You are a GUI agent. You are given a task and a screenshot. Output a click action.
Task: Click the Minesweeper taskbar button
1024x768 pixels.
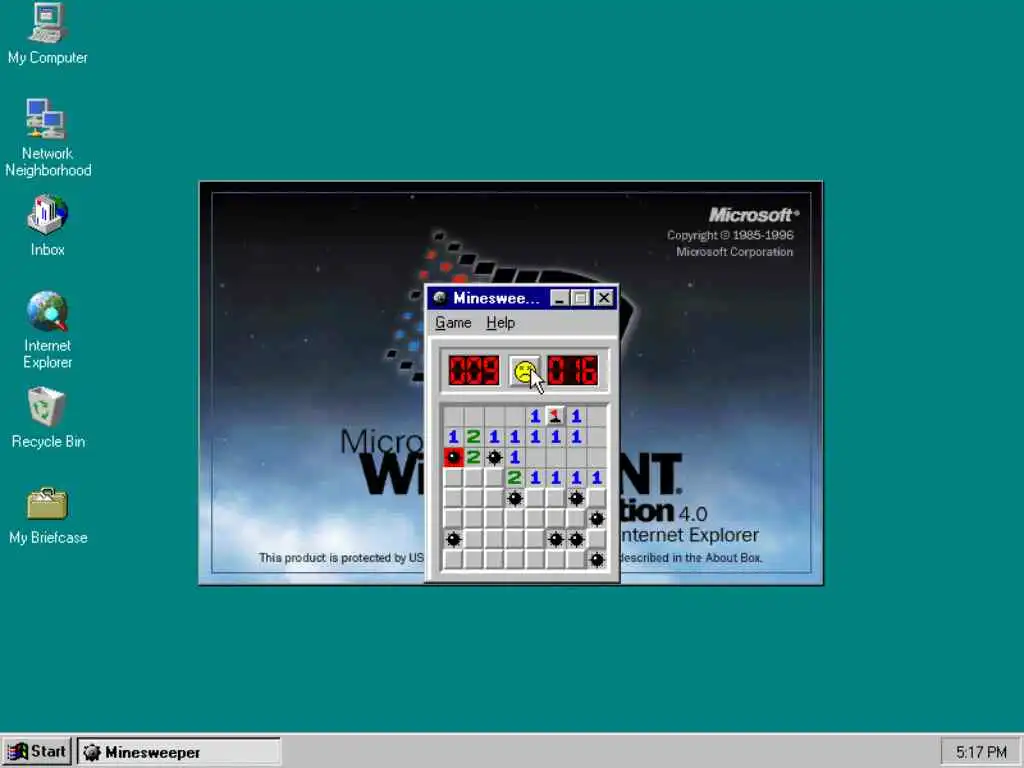point(179,752)
